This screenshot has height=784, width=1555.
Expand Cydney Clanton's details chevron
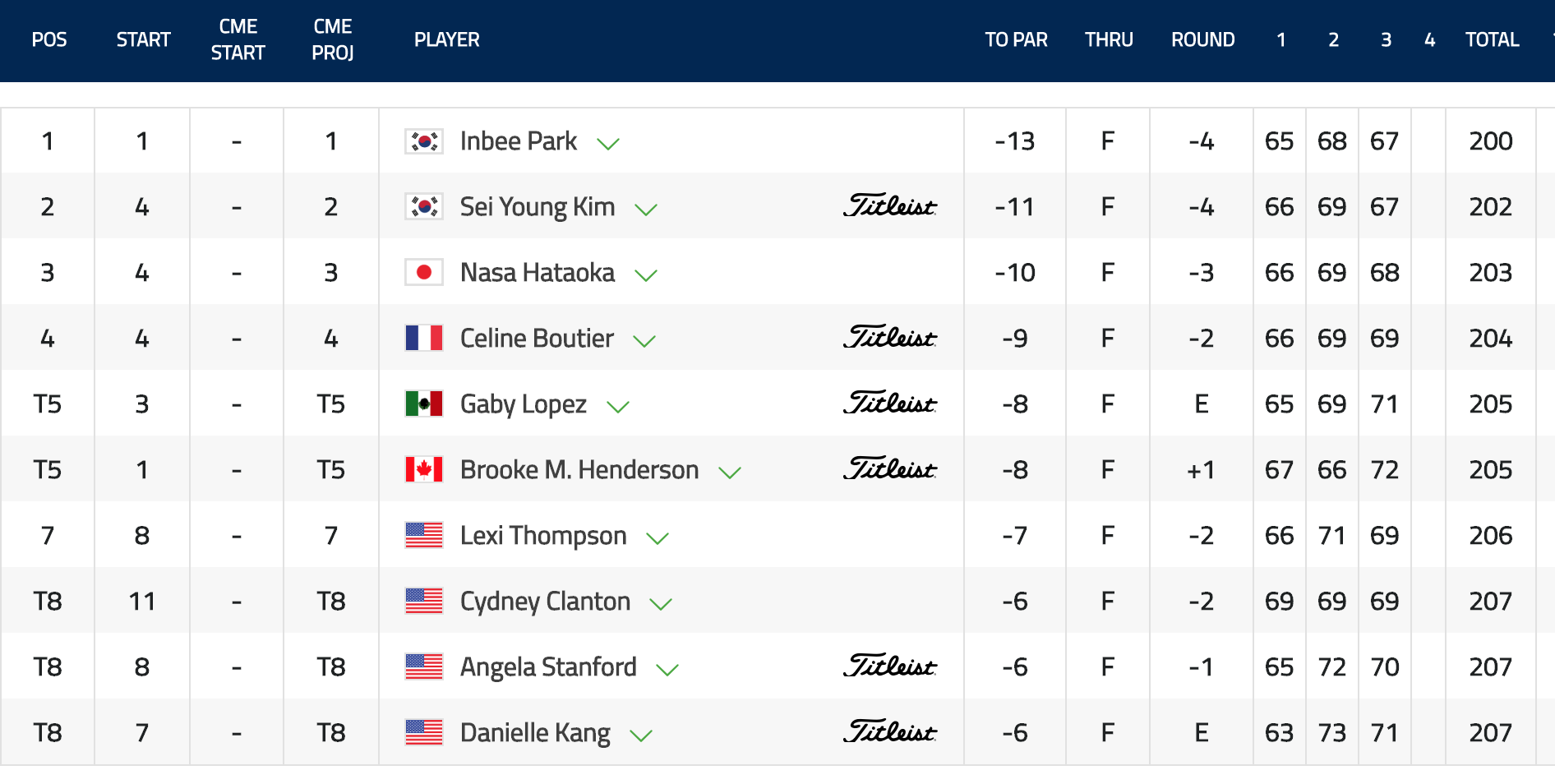tap(661, 604)
